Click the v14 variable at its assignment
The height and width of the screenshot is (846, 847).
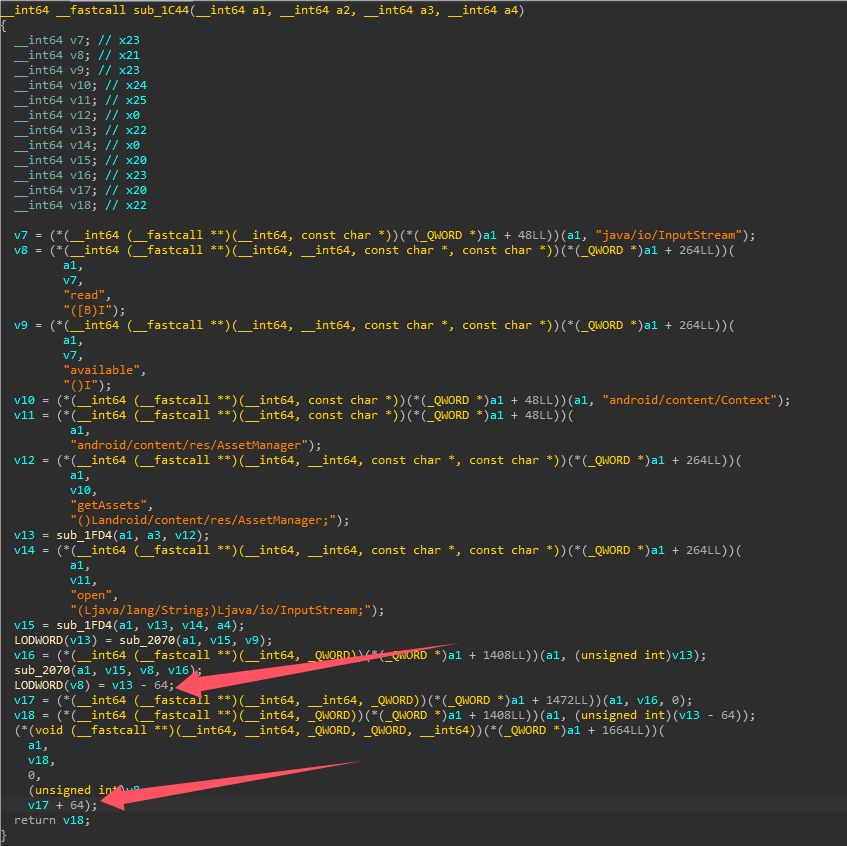(x=24, y=550)
